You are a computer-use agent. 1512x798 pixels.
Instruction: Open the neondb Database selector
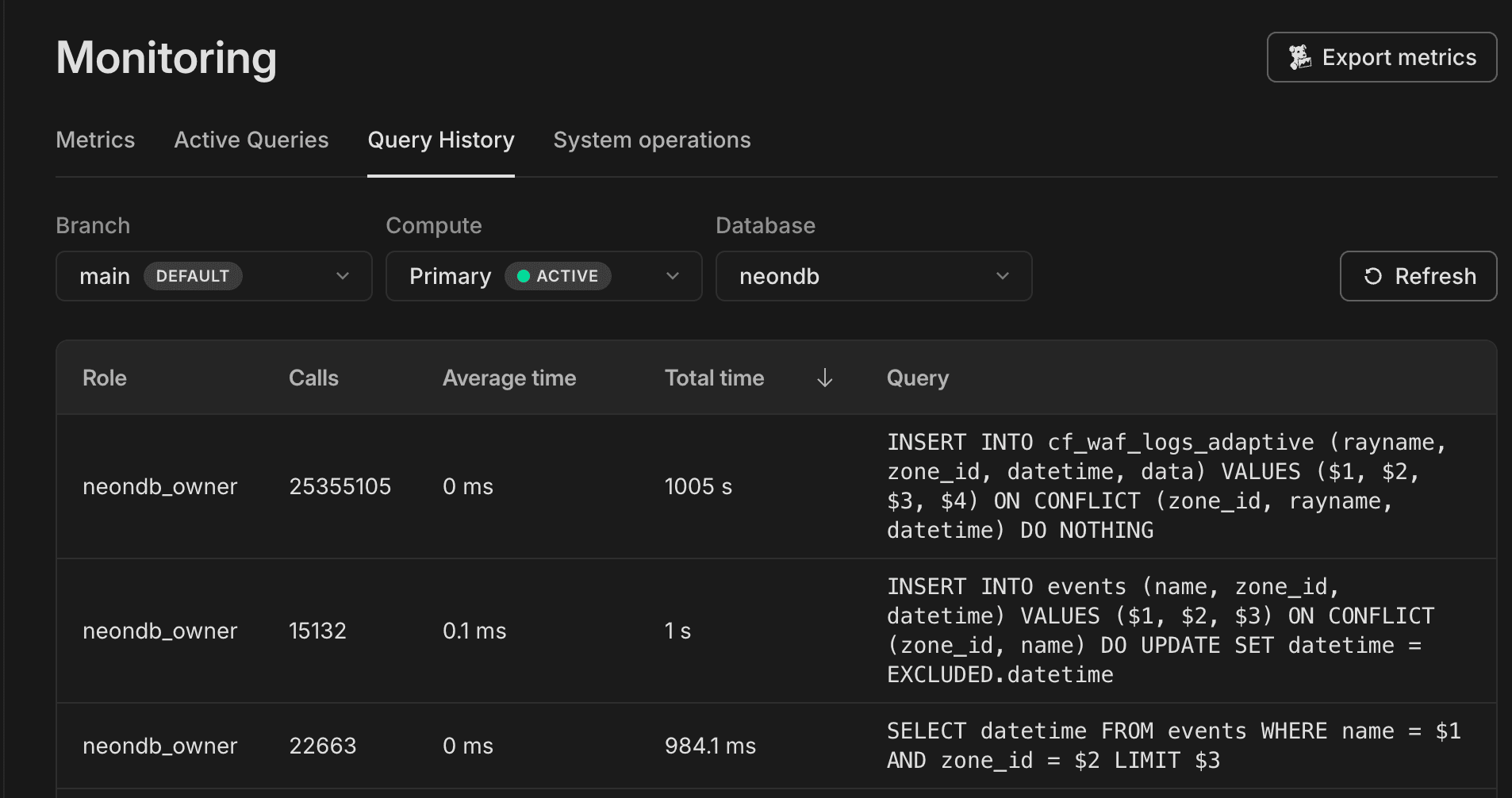(x=873, y=276)
